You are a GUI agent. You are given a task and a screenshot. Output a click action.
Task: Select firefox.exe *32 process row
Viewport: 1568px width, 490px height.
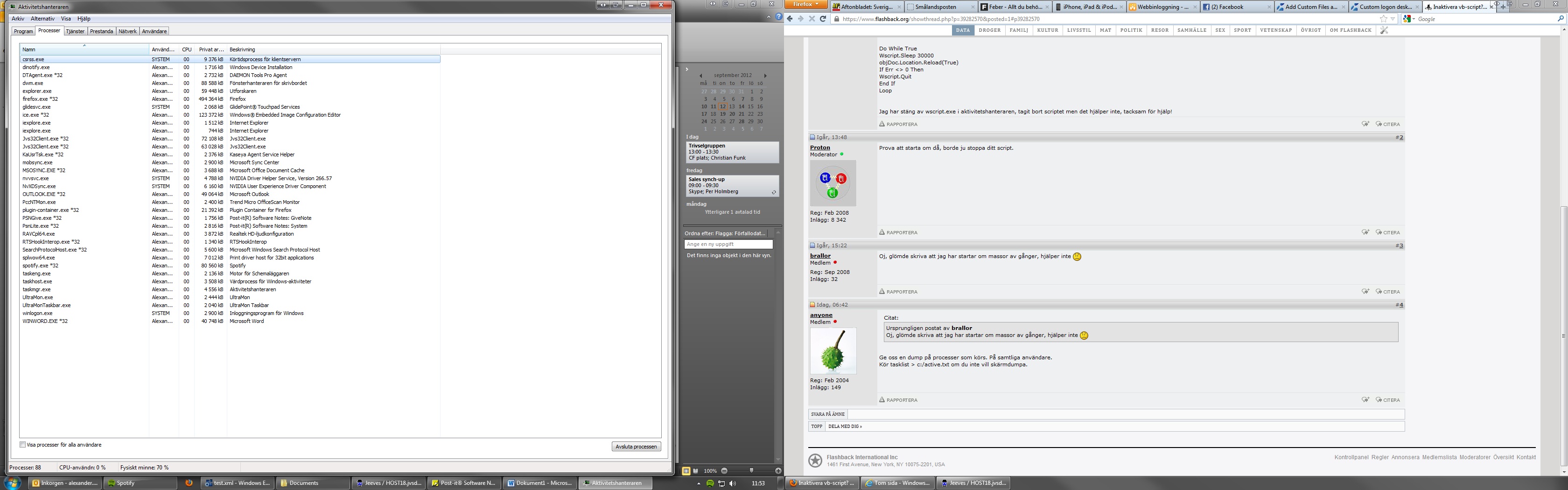click(x=230, y=98)
